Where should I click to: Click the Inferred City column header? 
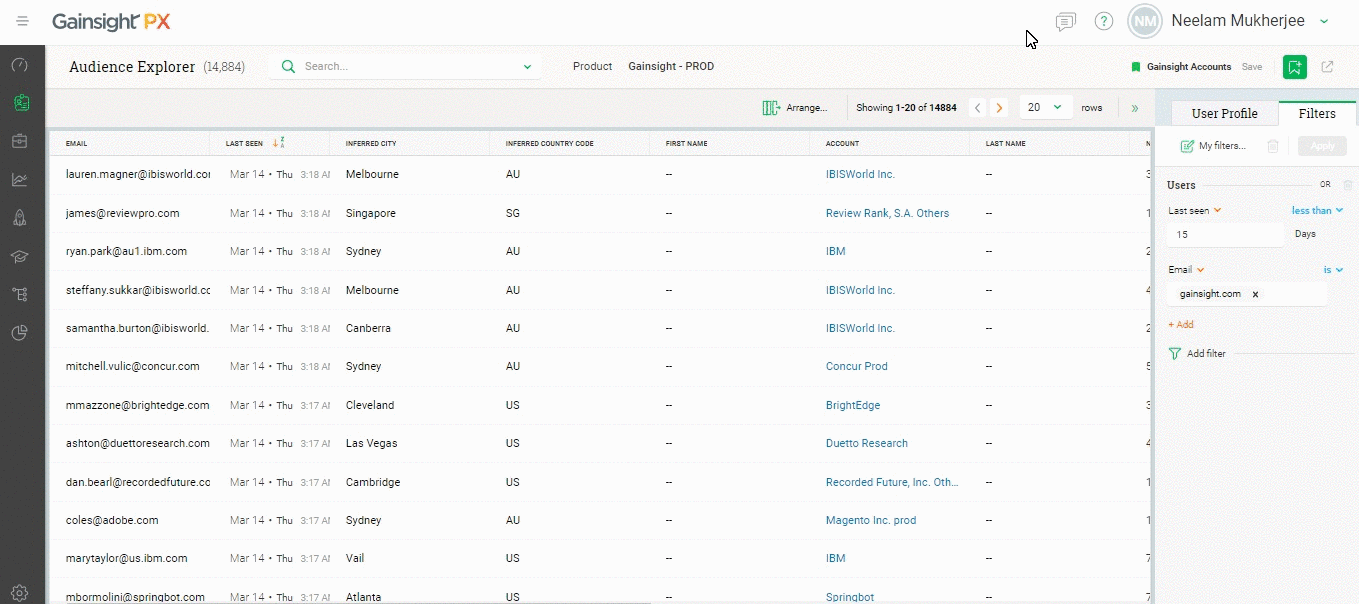[x=371, y=144]
